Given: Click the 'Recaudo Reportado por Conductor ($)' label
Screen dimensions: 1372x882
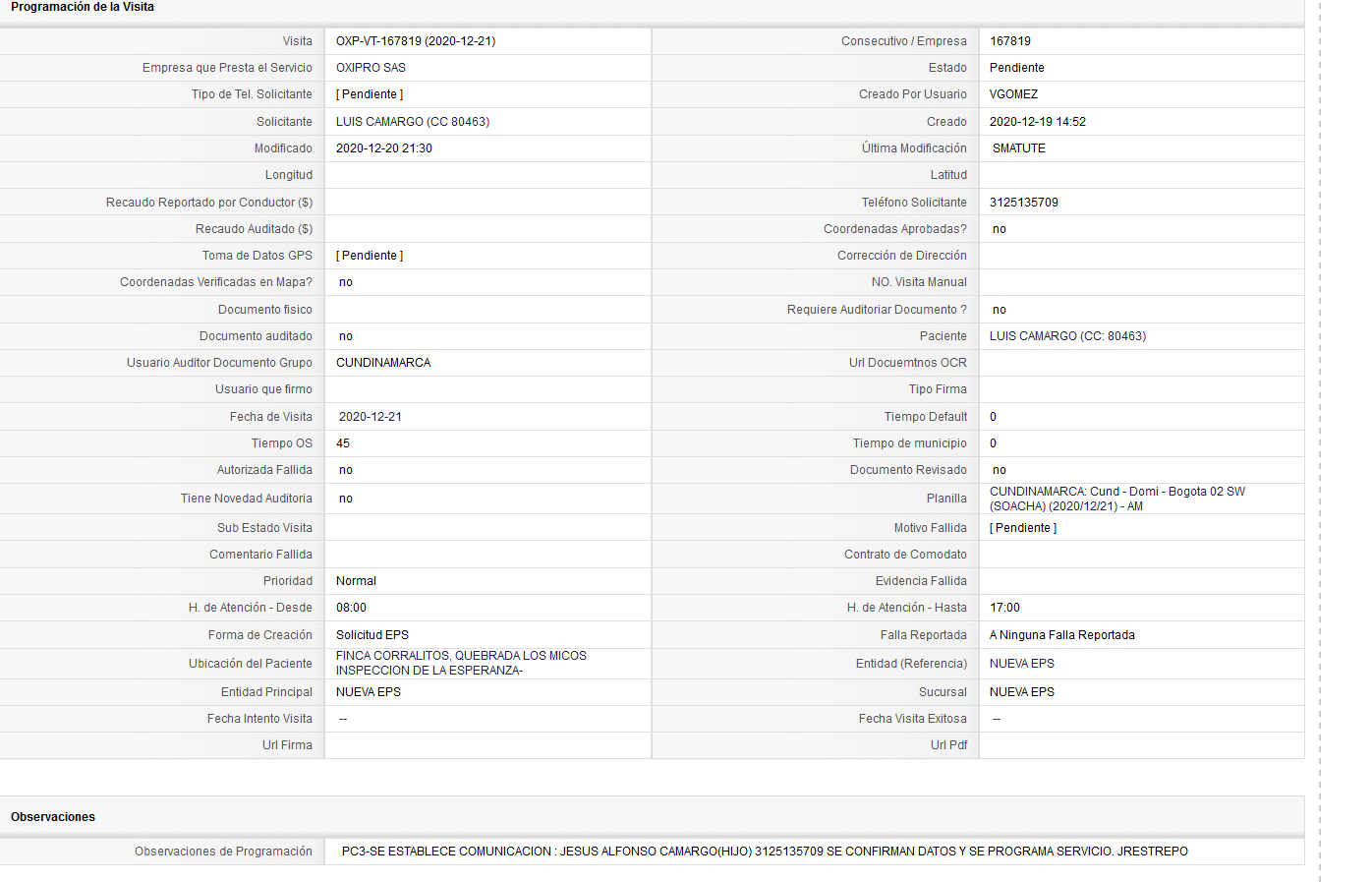Looking at the screenshot, I should [209, 203].
